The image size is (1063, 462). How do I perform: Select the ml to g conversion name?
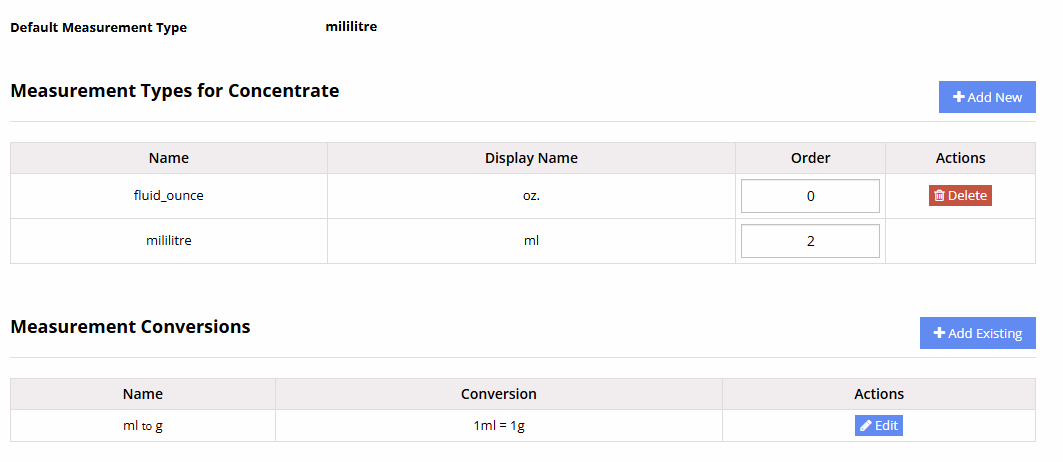[142, 426]
